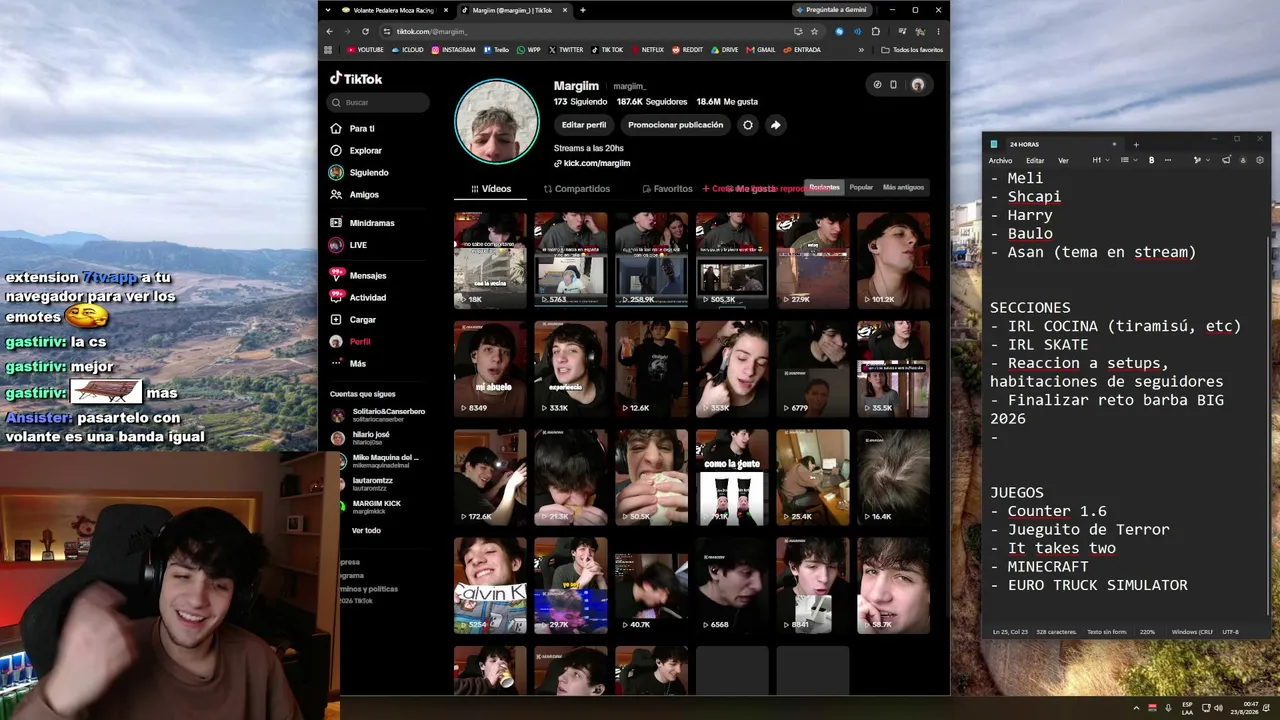1280x720 pixels.
Task: Open the NETFLIX bookmark
Action: pyautogui.click(x=647, y=49)
